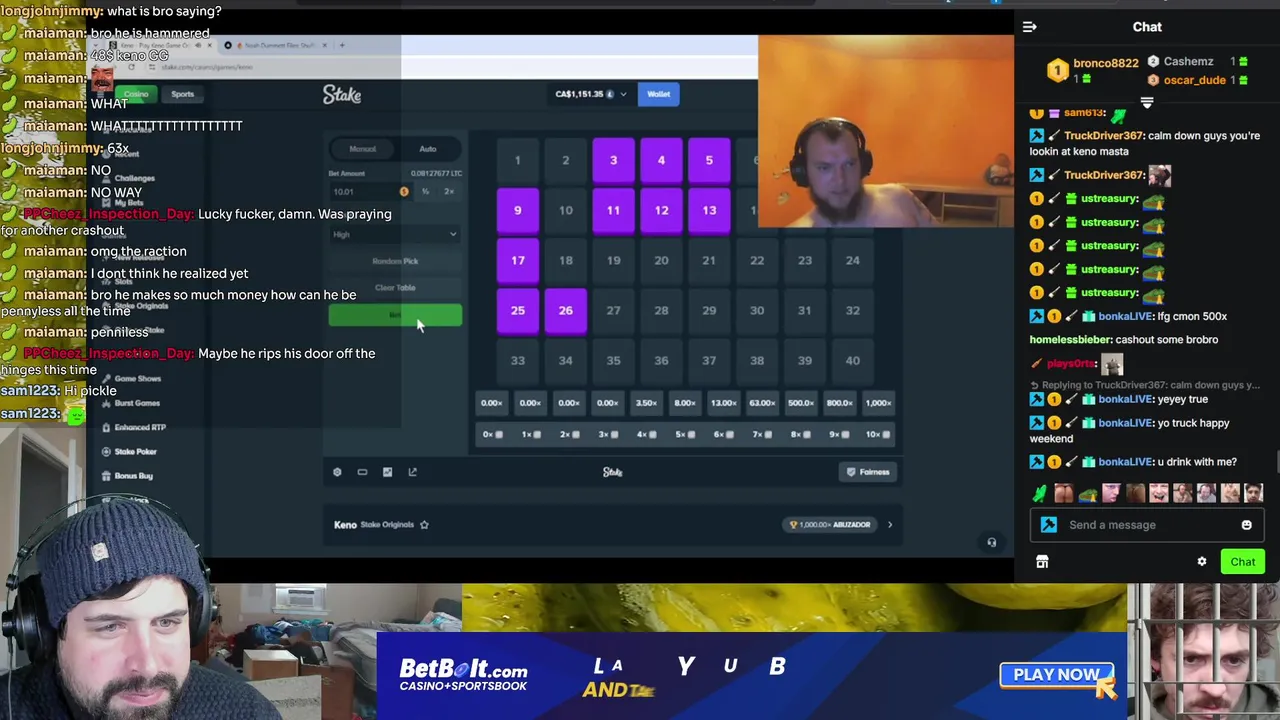Viewport: 1280px width, 720px height.
Task: Deselect Keno tile number 17
Action: point(517,260)
